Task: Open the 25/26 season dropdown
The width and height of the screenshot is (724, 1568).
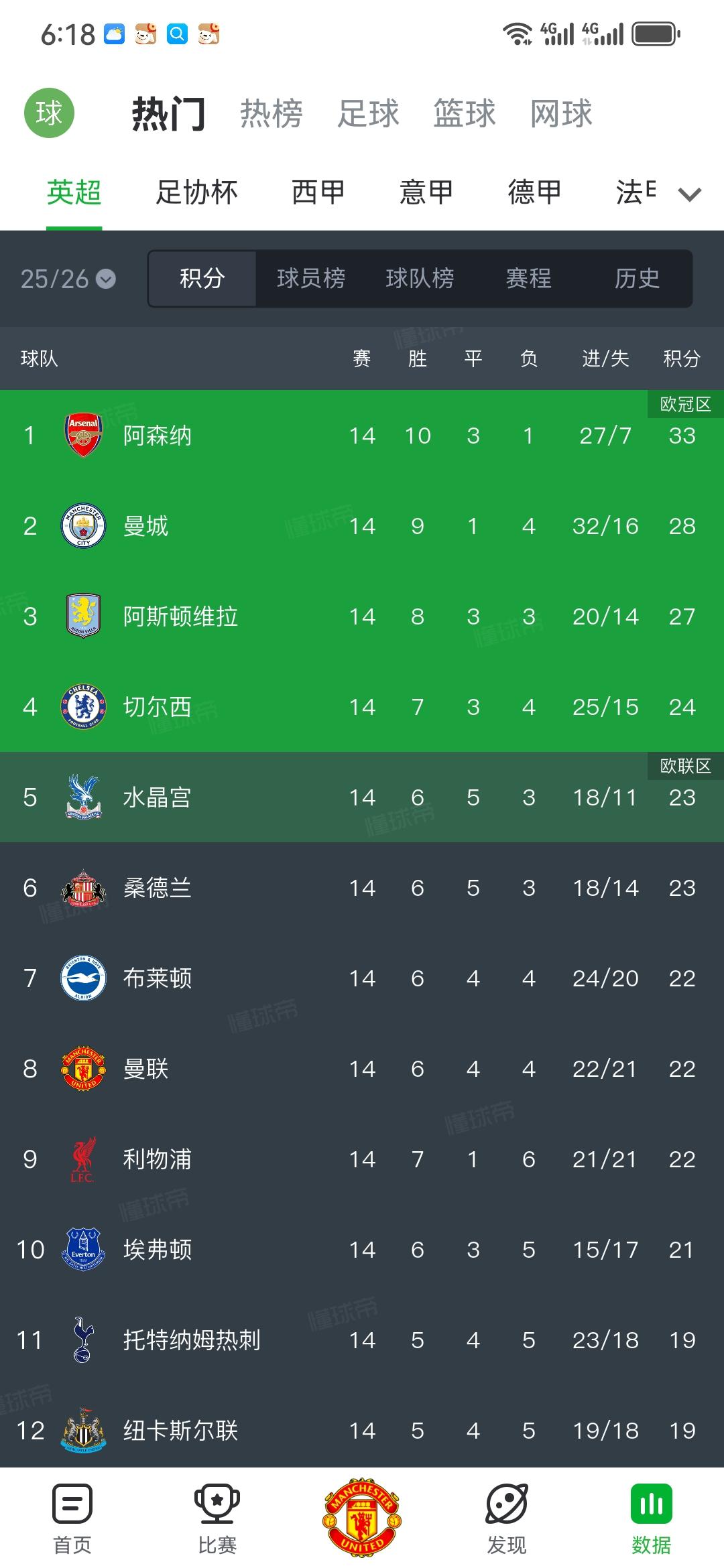Action: (68, 279)
